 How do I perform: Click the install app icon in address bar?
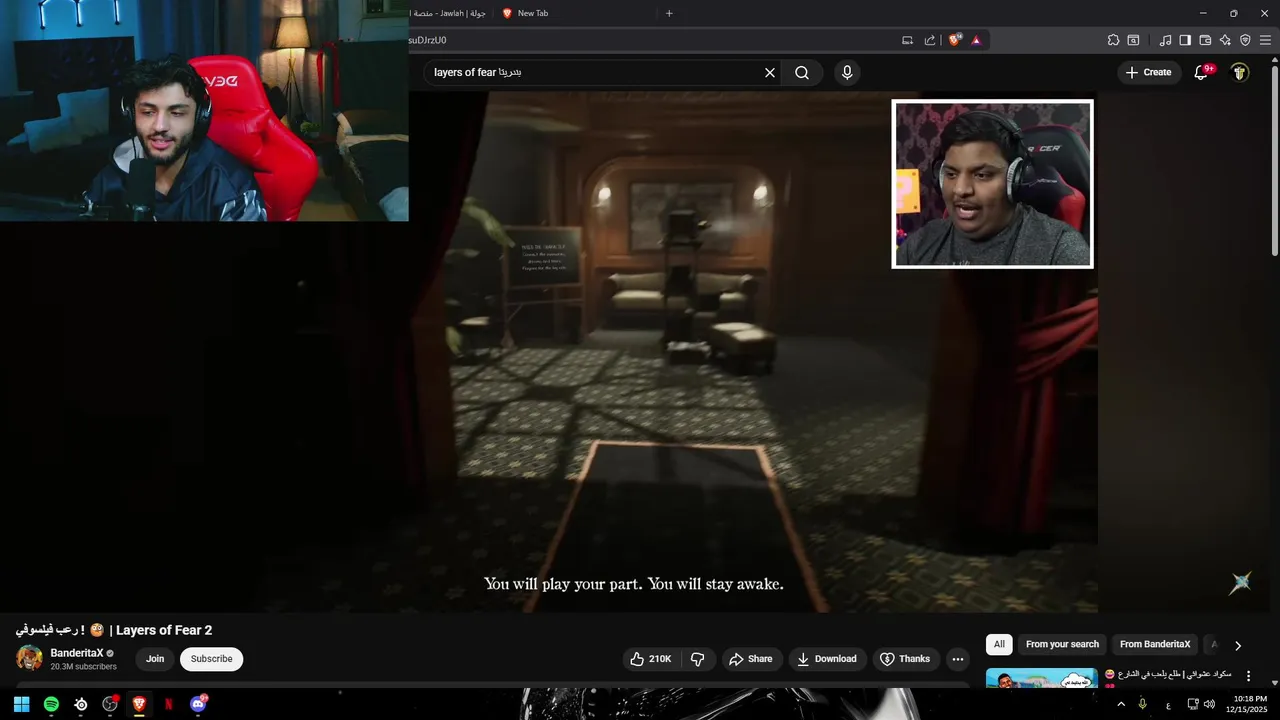point(907,40)
